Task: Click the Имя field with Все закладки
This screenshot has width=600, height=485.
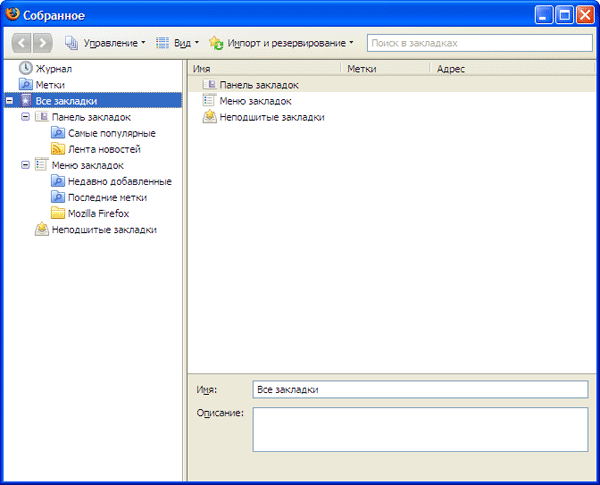Action: coord(420,389)
